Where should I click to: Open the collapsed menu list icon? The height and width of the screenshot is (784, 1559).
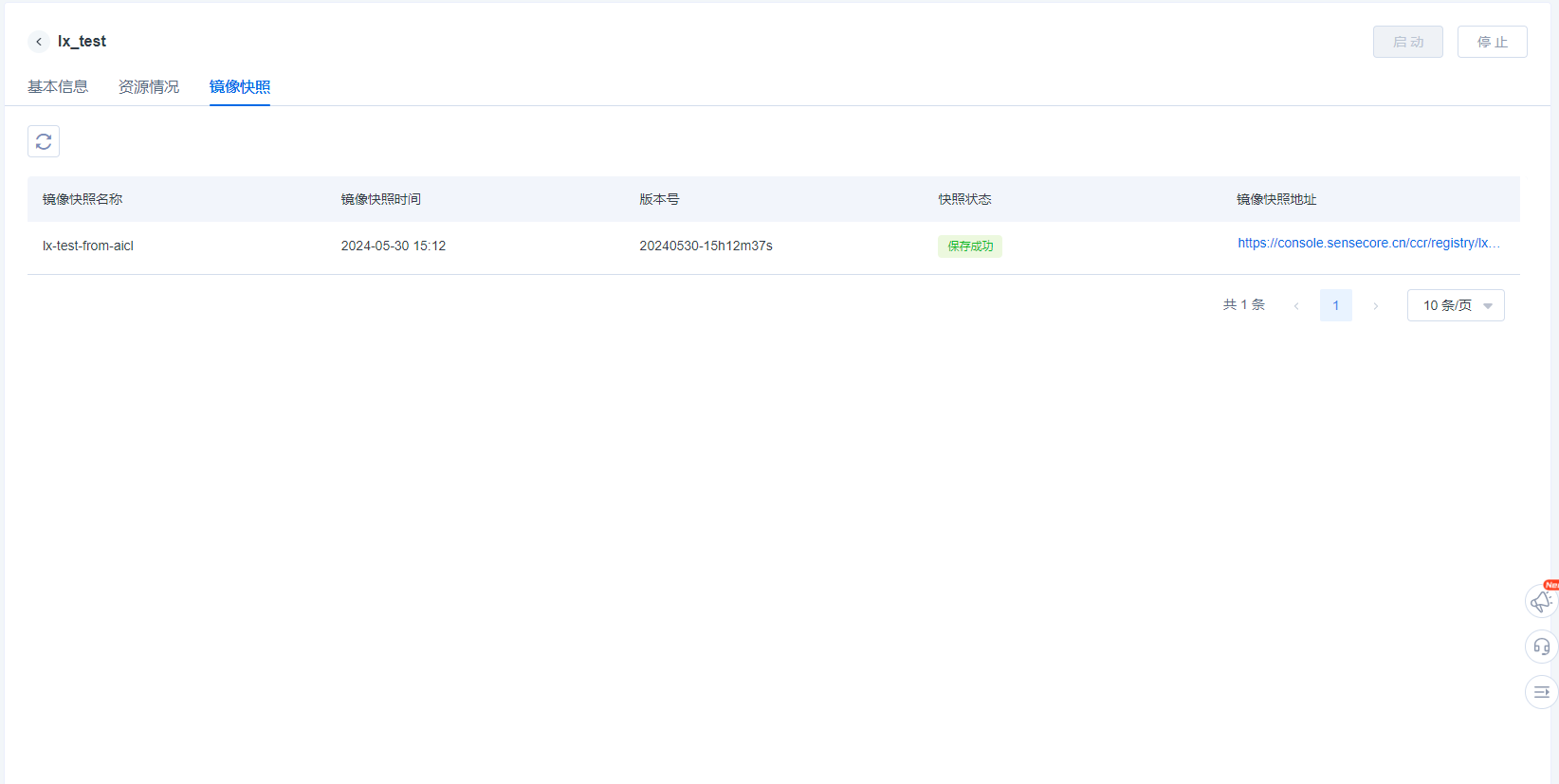pyautogui.click(x=1541, y=692)
